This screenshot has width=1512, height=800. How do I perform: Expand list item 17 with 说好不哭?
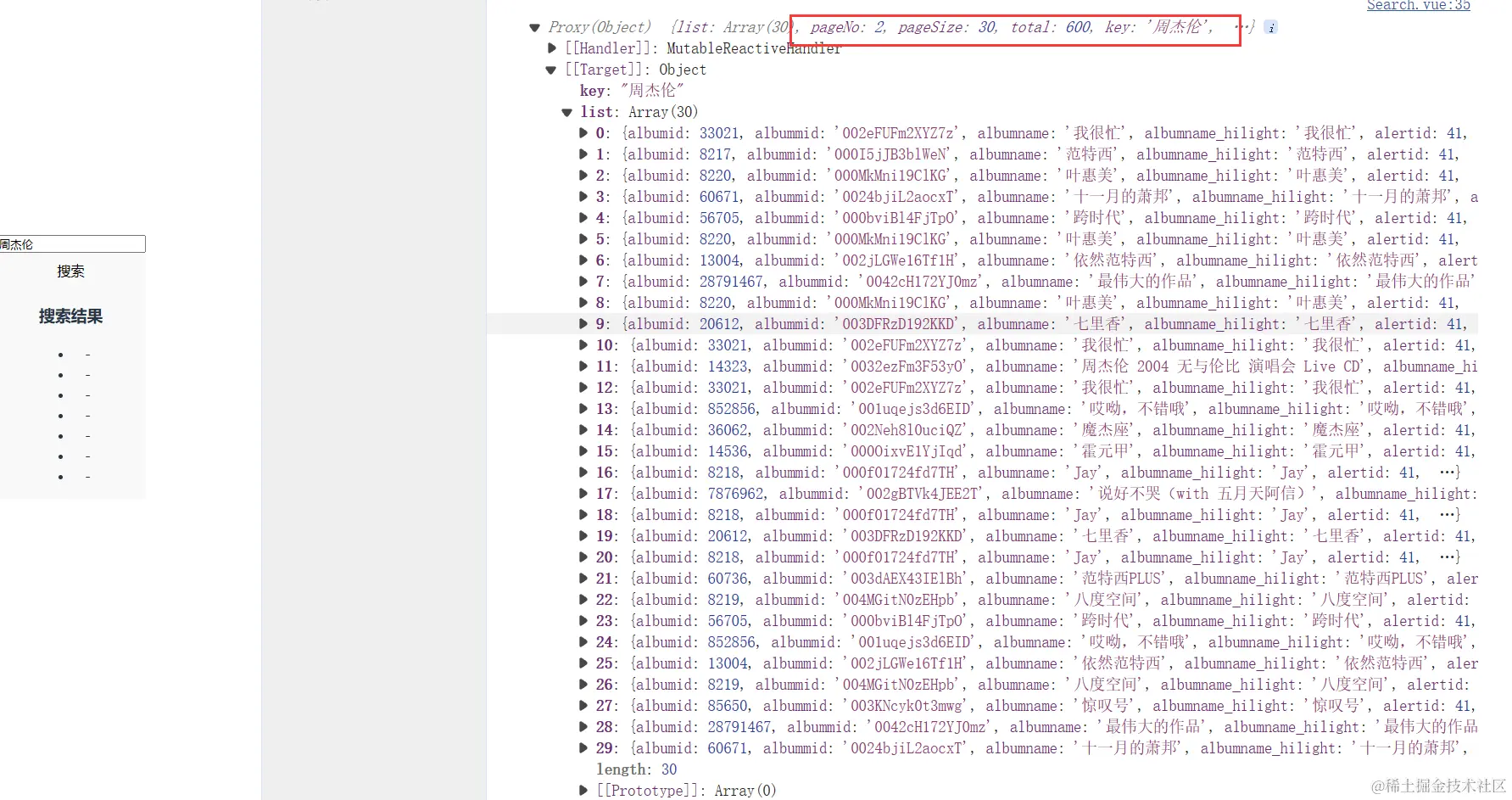583,494
